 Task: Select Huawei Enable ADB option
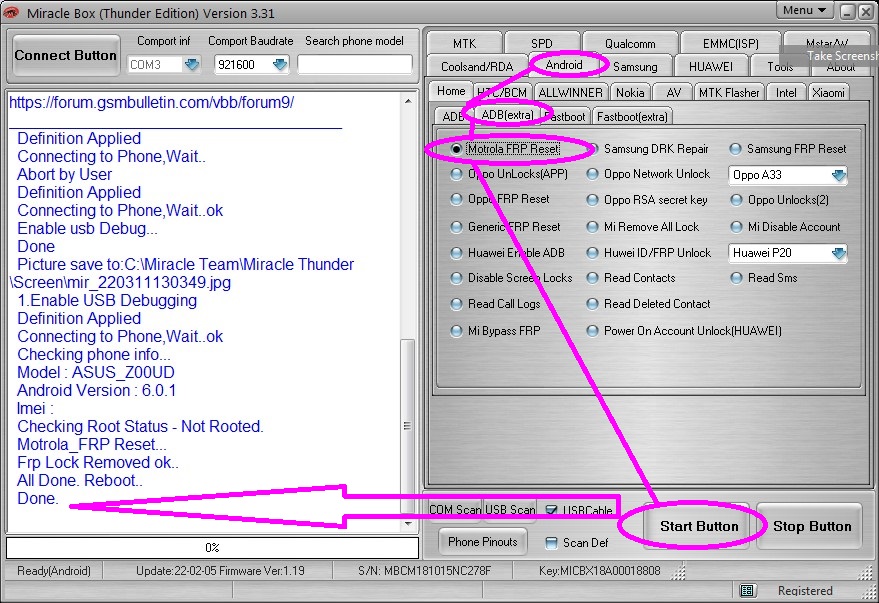pyautogui.click(x=456, y=253)
